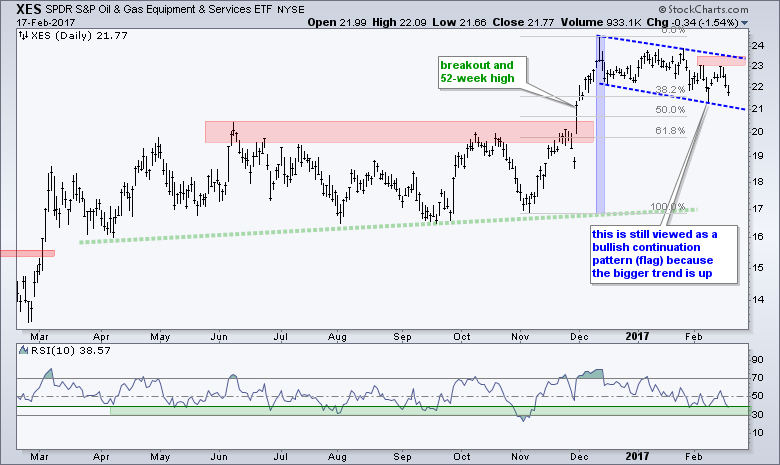Image resolution: width=780 pixels, height=465 pixels.
Task: Click the 50.0% Fibonacci retracement label
Action: click(x=670, y=109)
